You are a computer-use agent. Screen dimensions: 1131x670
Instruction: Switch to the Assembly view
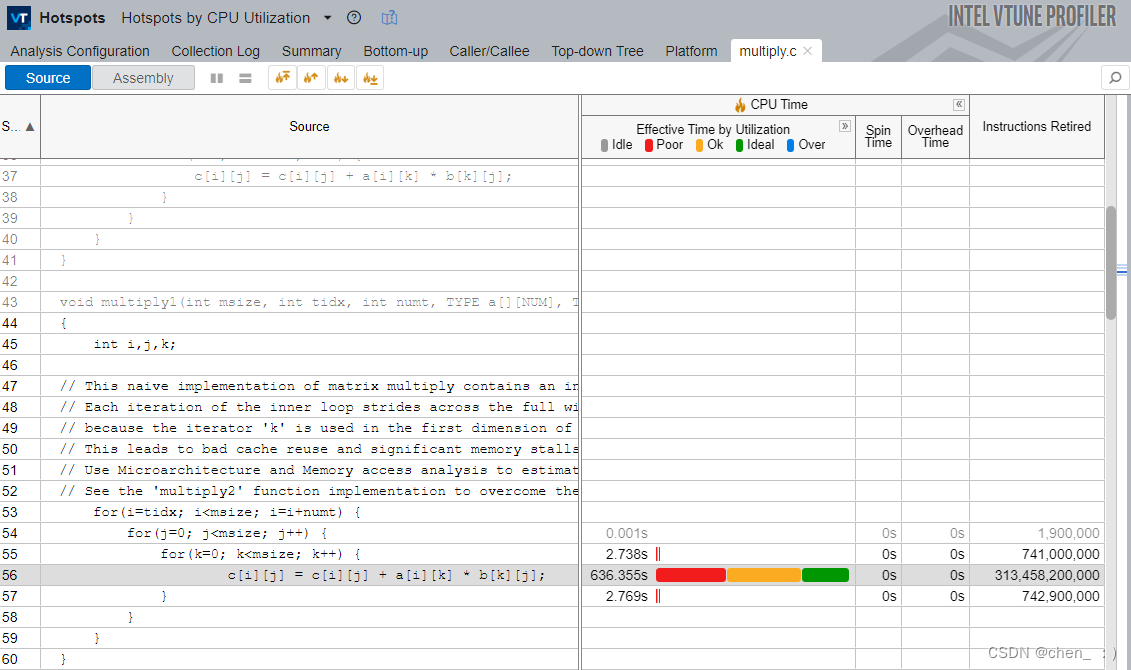coord(142,77)
